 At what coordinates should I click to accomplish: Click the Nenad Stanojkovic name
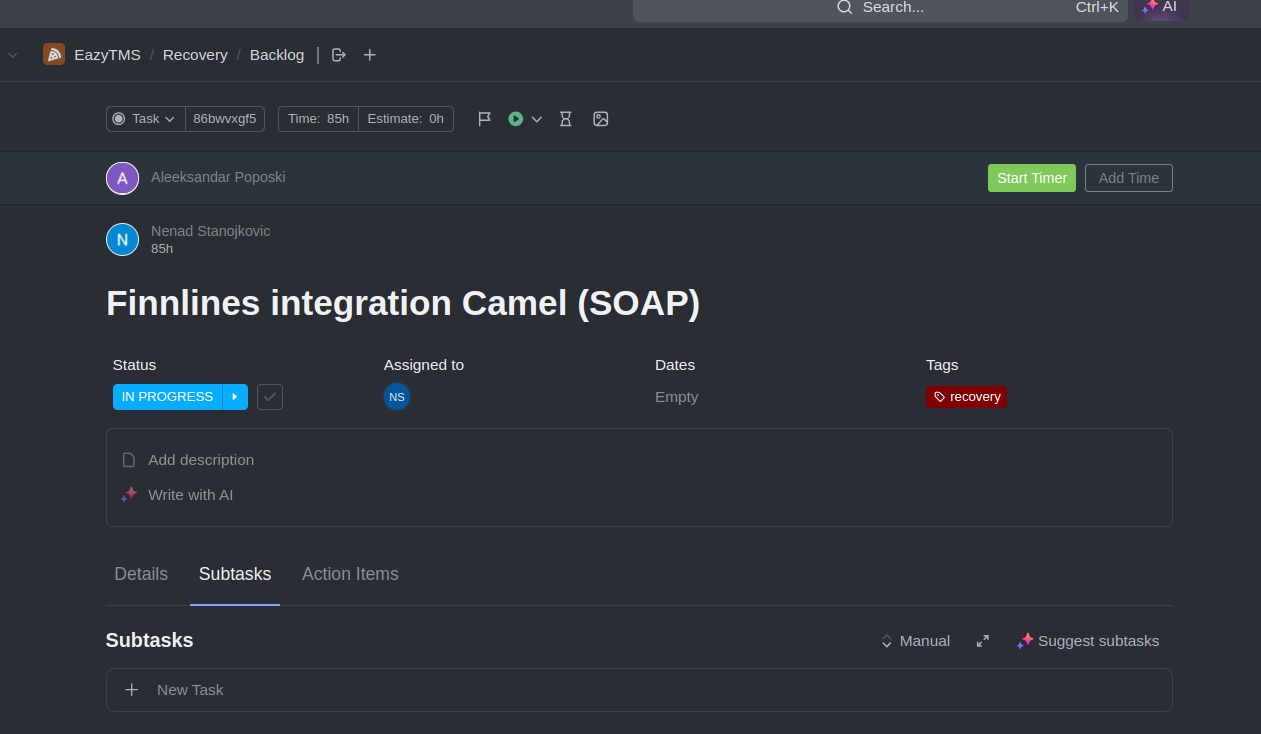[x=211, y=231]
